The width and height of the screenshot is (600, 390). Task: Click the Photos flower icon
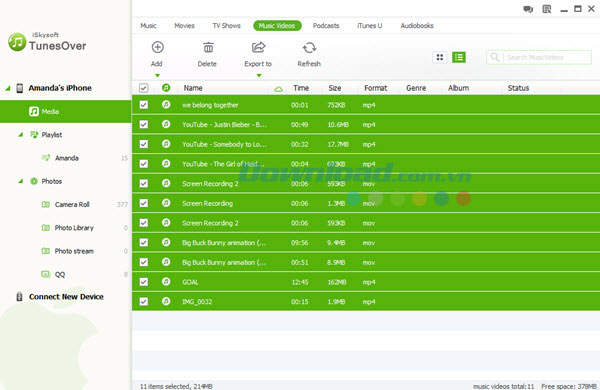[x=34, y=181]
